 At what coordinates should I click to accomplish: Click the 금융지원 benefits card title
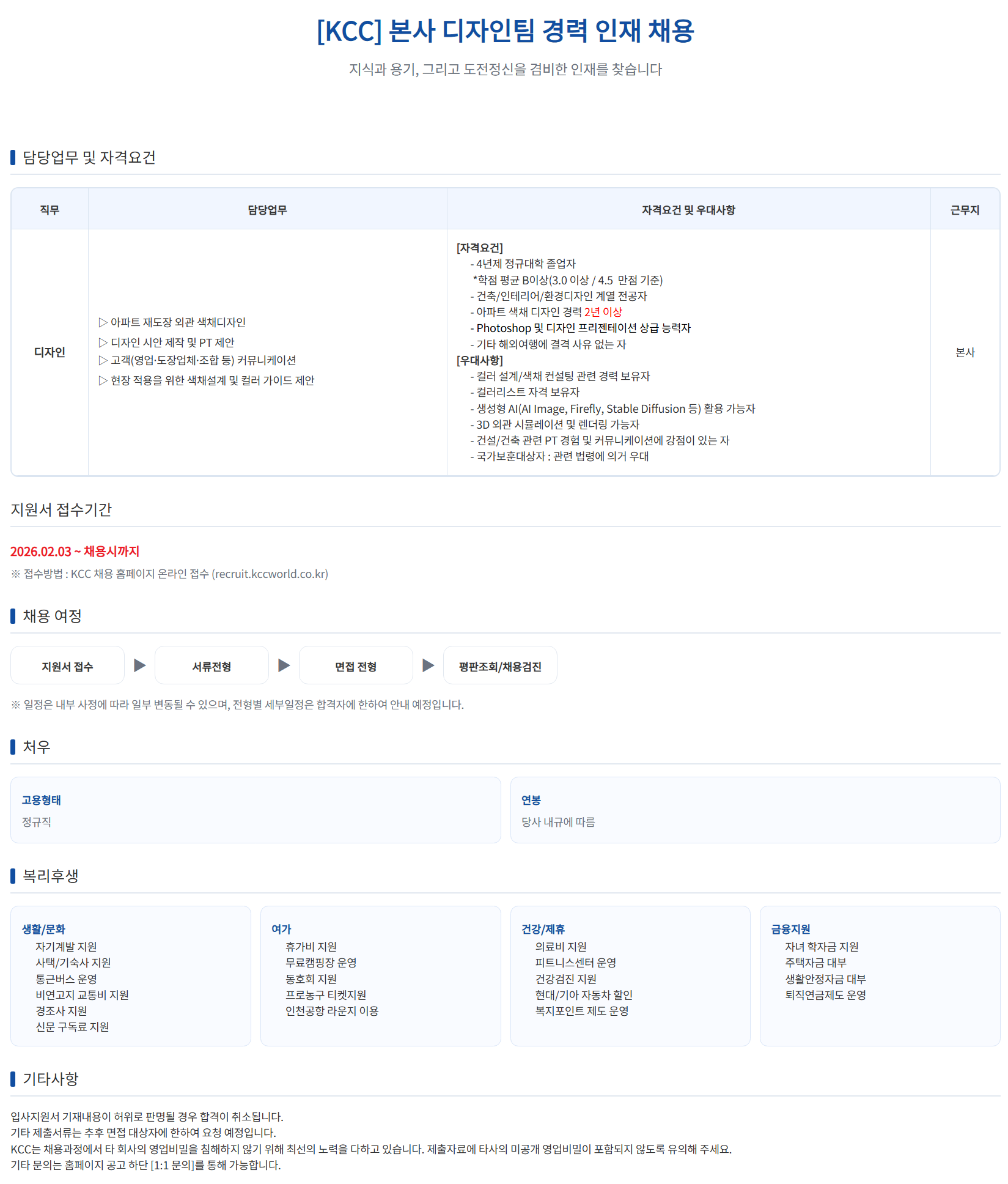[790, 929]
